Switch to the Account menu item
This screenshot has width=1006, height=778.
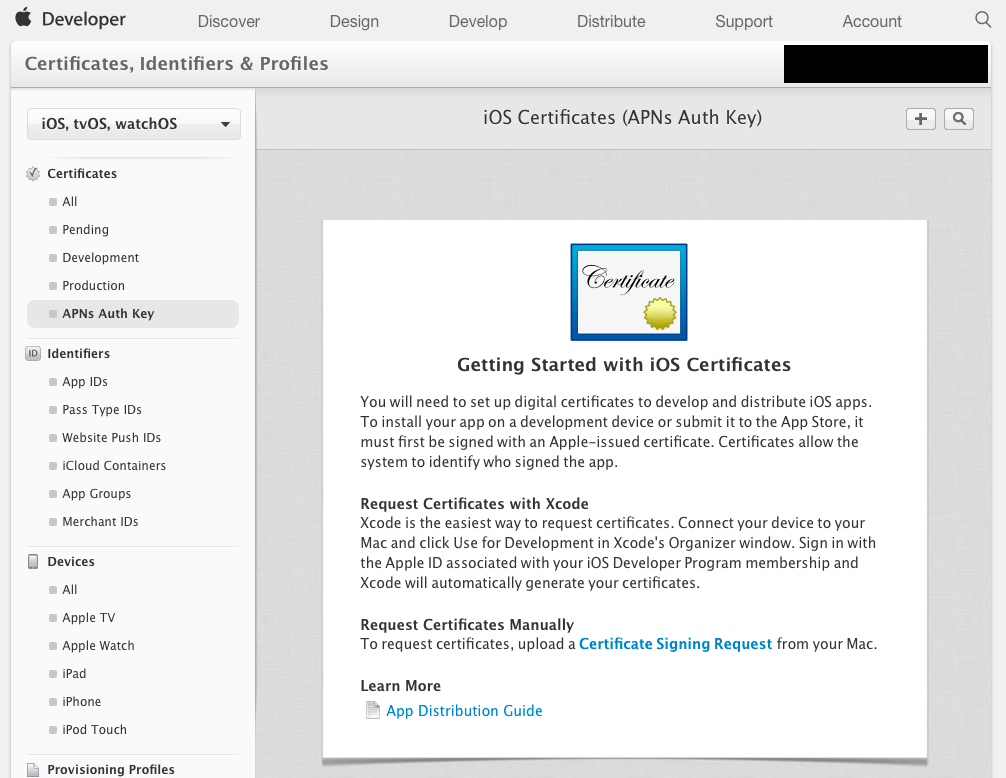[871, 21]
